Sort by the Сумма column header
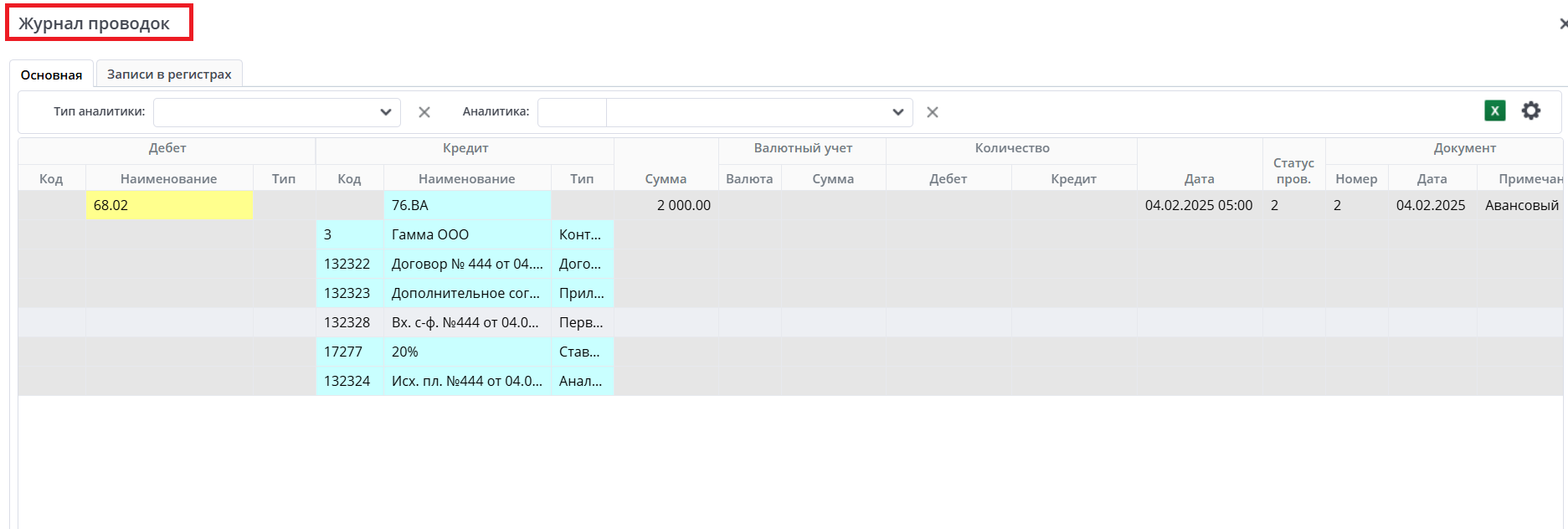Screen dimensions: 1568x529 point(666,178)
